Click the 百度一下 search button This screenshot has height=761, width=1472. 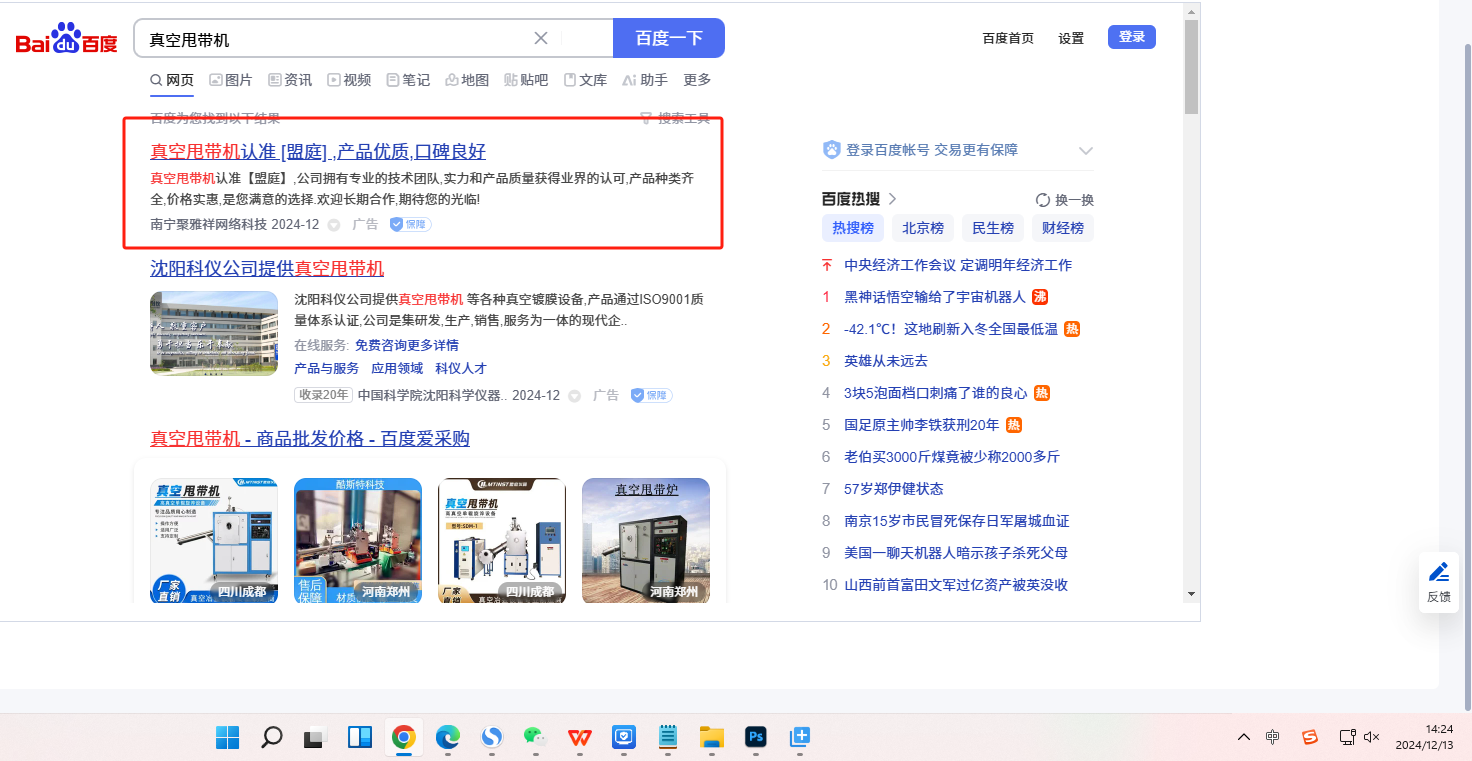[669, 38]
